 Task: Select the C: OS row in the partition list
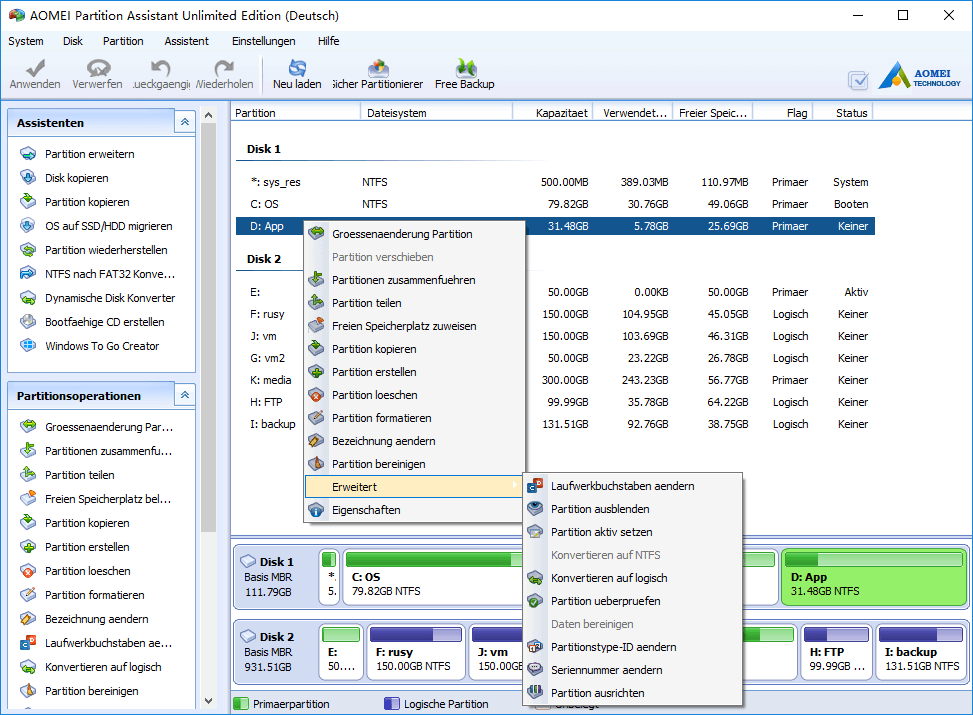pos(555,204)
